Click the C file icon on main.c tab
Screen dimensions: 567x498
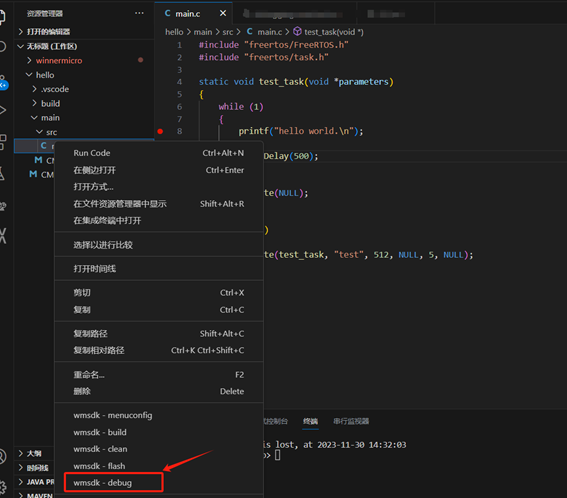click(167, 13)
